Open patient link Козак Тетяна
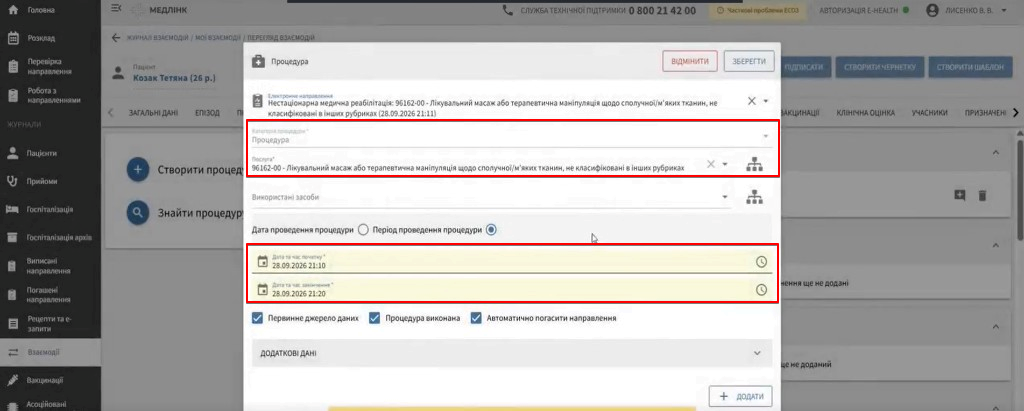 174,78
